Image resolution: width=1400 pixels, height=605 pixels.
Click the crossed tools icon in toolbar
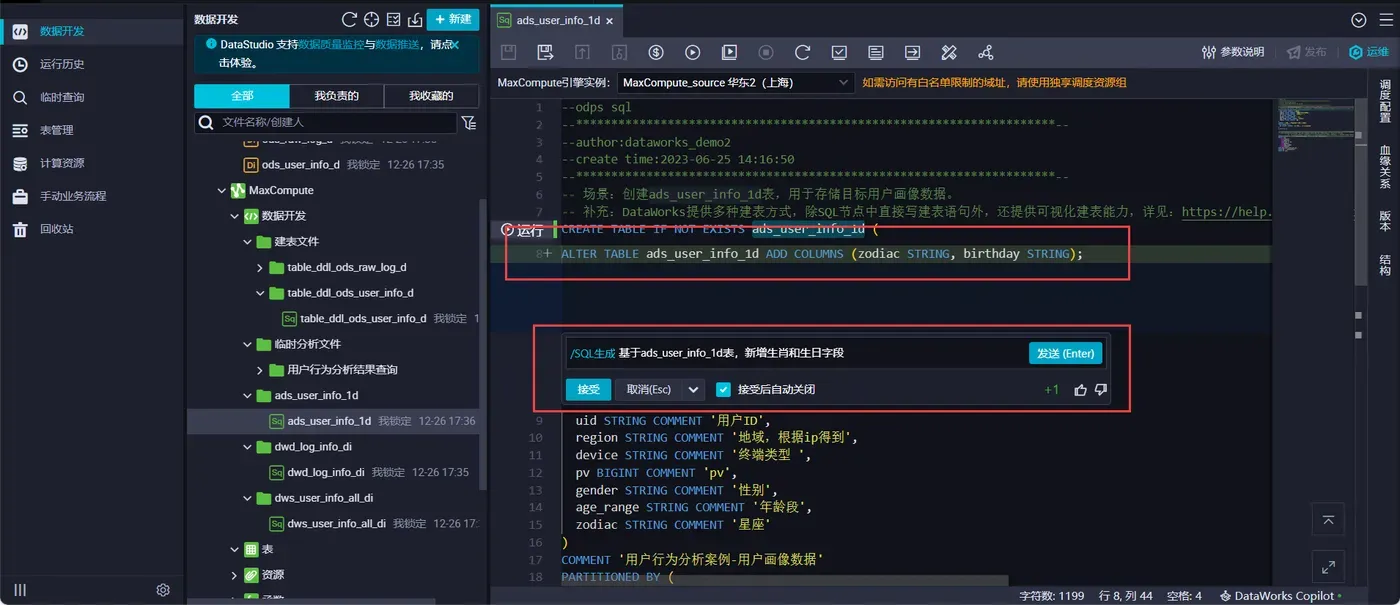[950, 52]
